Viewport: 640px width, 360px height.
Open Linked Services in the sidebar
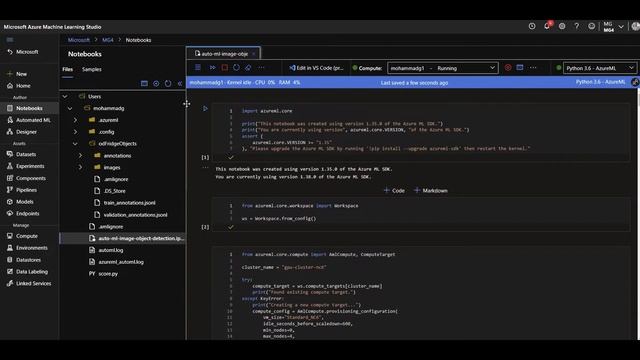[x=29, y=283]
